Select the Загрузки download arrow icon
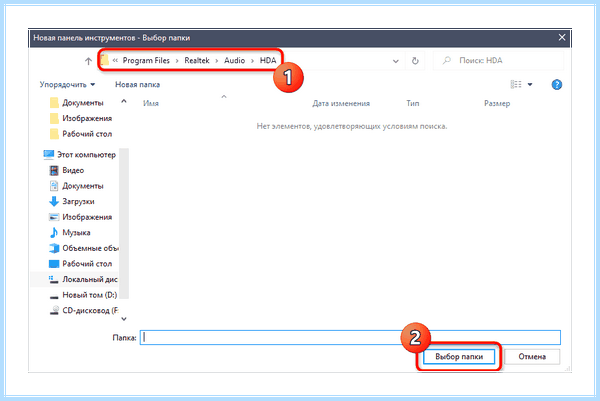Viewport: 600px width, 401px height. tap(54, 201)
